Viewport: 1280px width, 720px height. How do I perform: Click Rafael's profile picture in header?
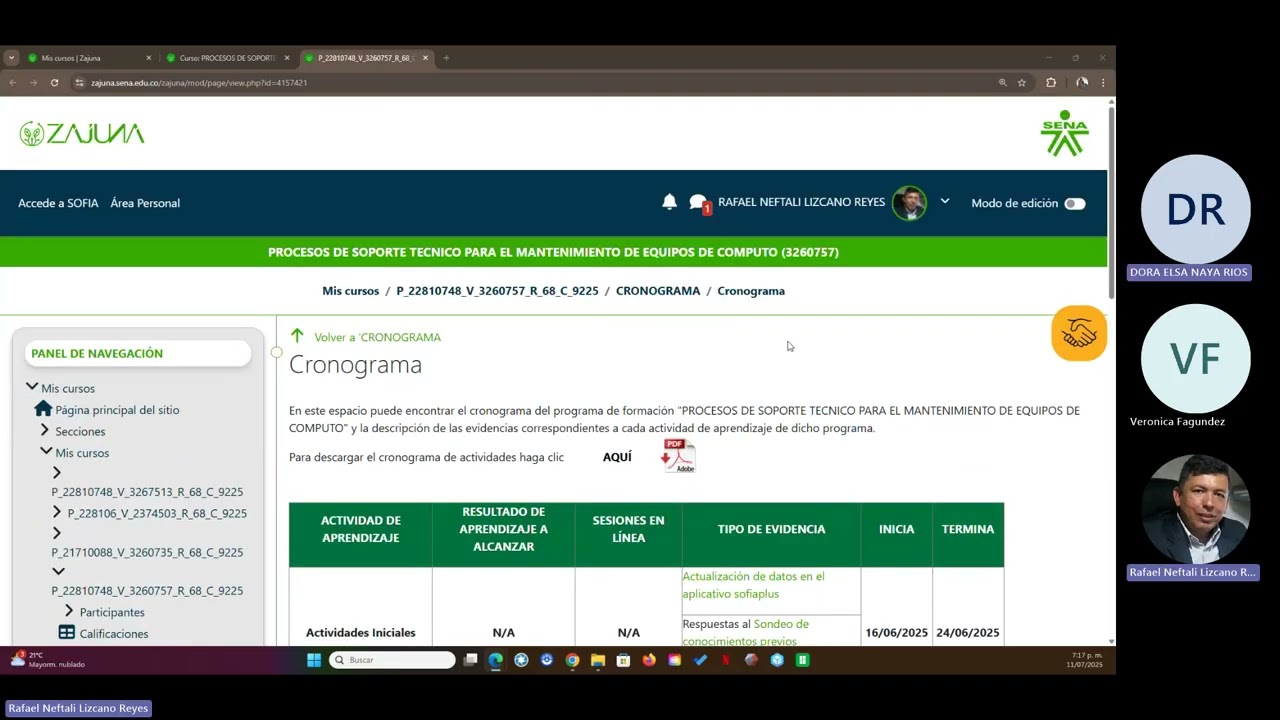pyautogui.click(x=909, y=203)
